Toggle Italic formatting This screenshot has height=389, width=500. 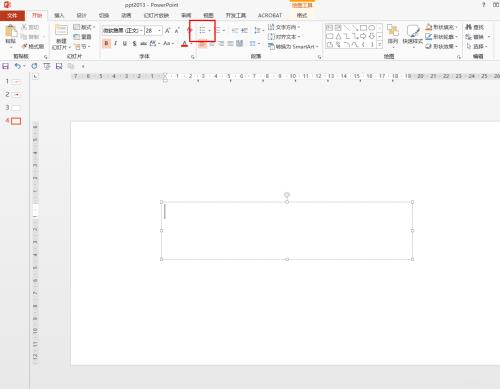point(115,43)
